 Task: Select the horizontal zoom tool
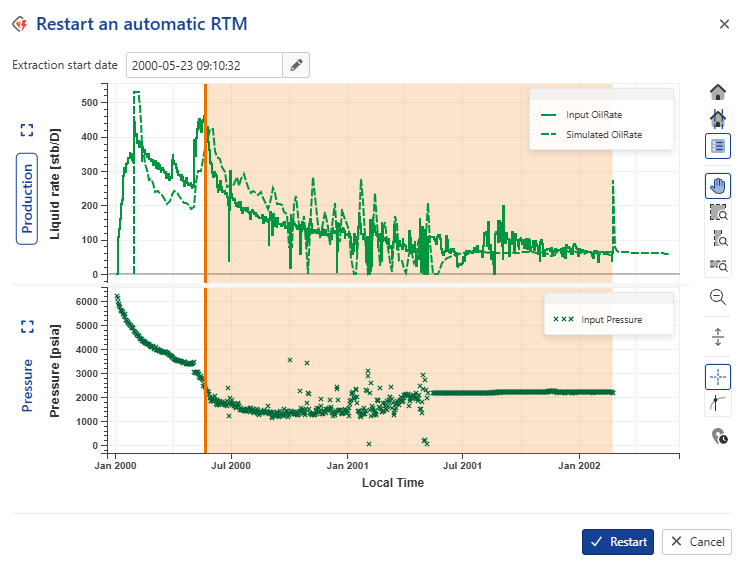718,264
